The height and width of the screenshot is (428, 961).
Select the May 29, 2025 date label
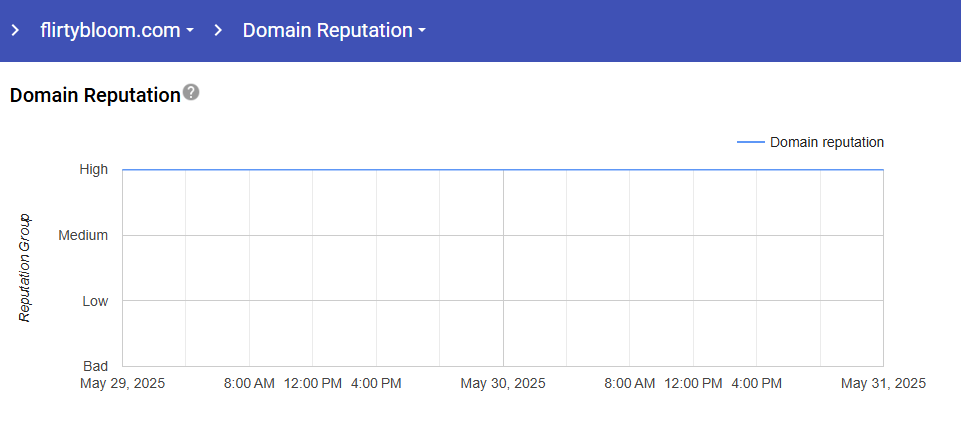[123, 383]
